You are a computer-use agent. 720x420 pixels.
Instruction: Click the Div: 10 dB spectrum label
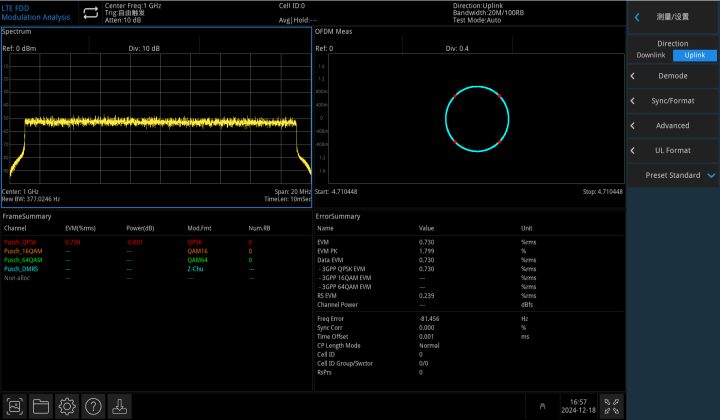click(x=144, y=48)
